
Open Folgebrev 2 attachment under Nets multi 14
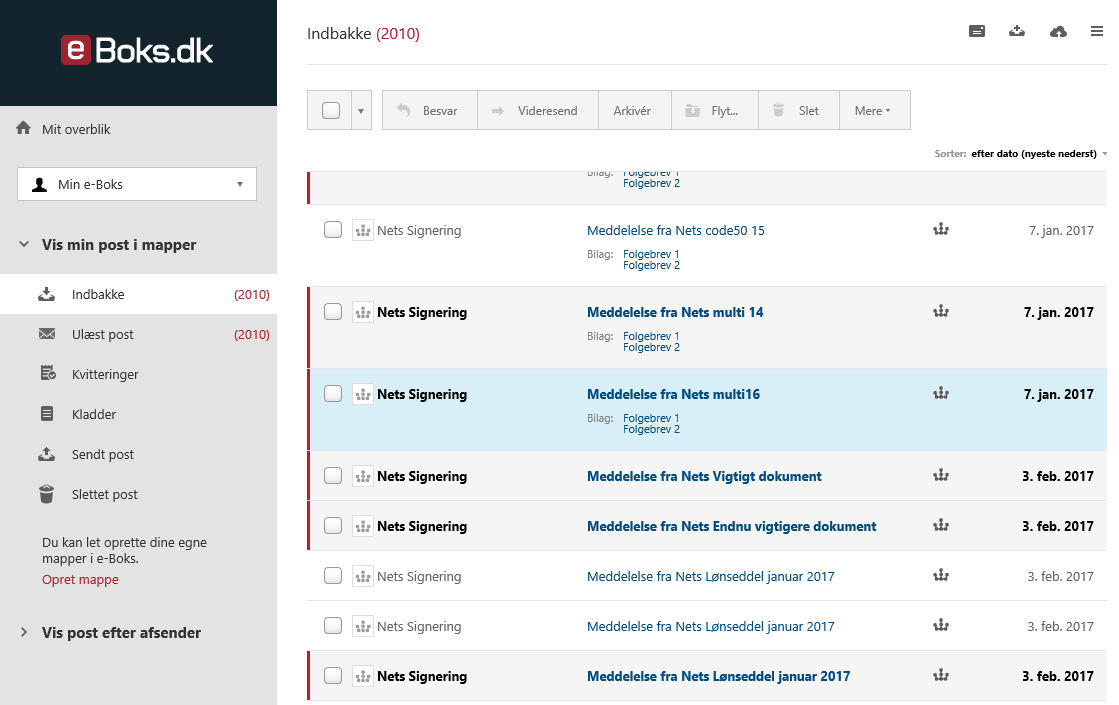[651, 348]
